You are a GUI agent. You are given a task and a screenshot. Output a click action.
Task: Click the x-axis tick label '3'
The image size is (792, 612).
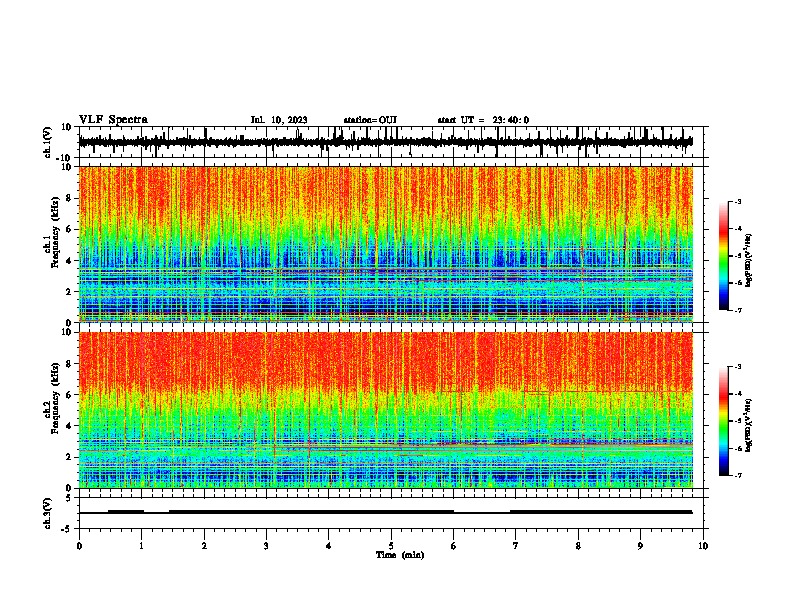coord(266,546)
